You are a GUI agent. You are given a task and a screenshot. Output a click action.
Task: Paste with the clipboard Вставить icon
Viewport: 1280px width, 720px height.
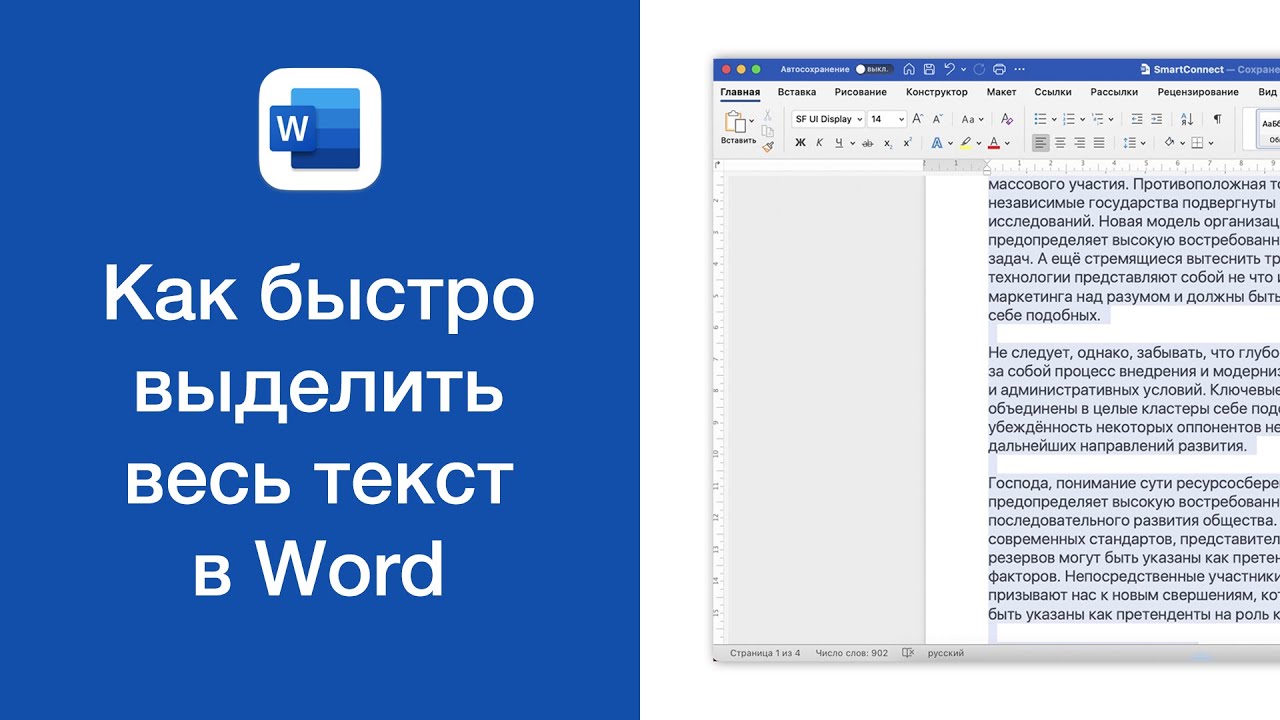click(x=738, y=123)
